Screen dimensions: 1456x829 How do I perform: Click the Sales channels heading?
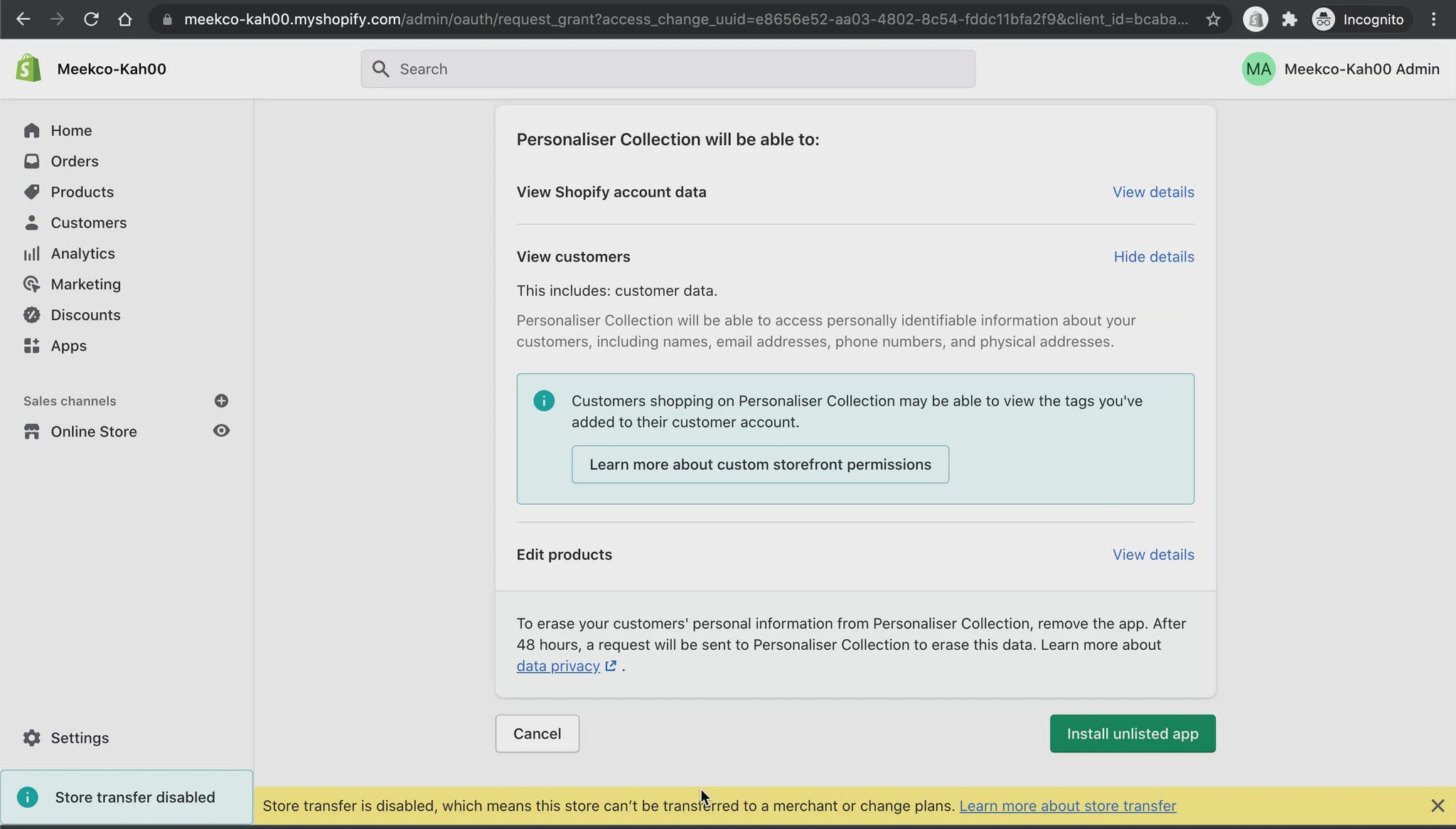pyautogui.click(x=70, y=401)
